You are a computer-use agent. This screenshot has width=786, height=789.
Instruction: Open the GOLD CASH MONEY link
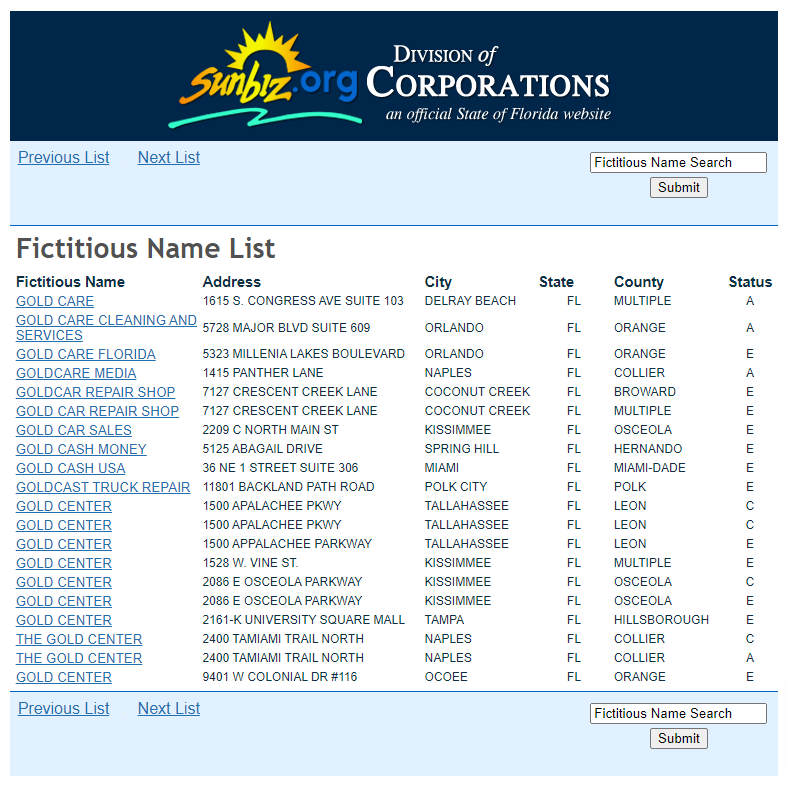click(81, 449)
